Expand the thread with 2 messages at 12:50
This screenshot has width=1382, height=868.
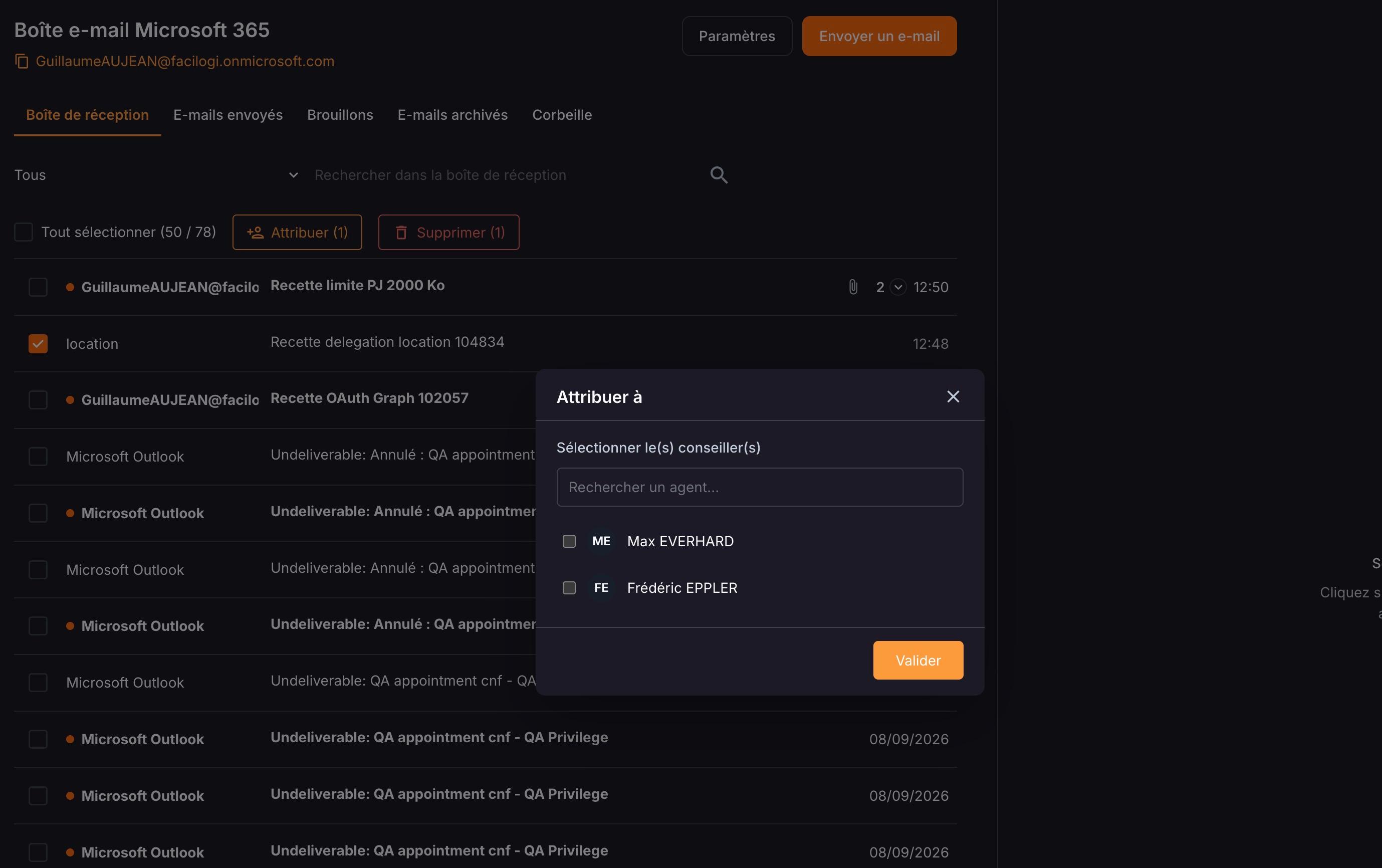pos(898,287)
